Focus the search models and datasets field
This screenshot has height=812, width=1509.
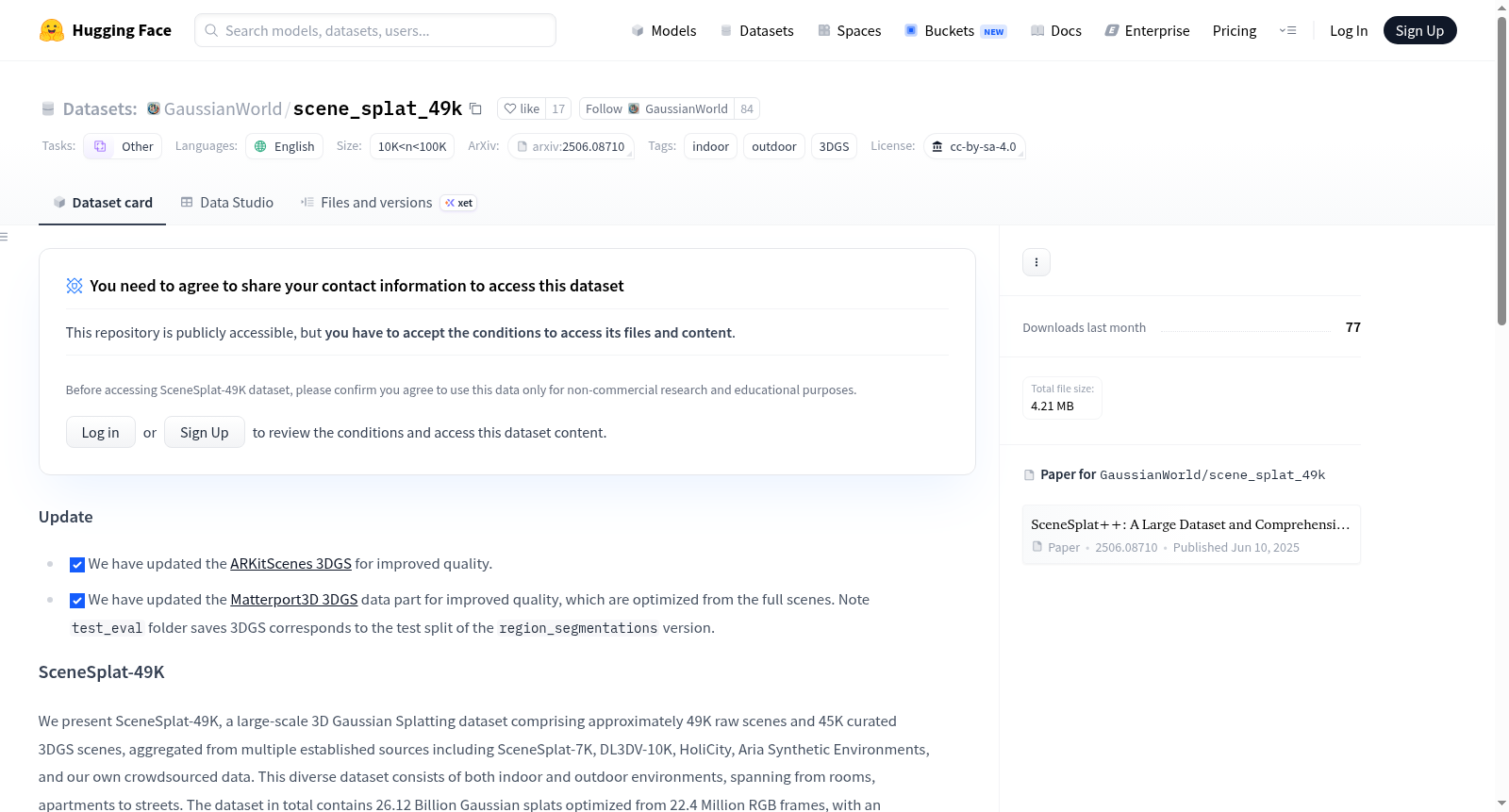point(375,30)
